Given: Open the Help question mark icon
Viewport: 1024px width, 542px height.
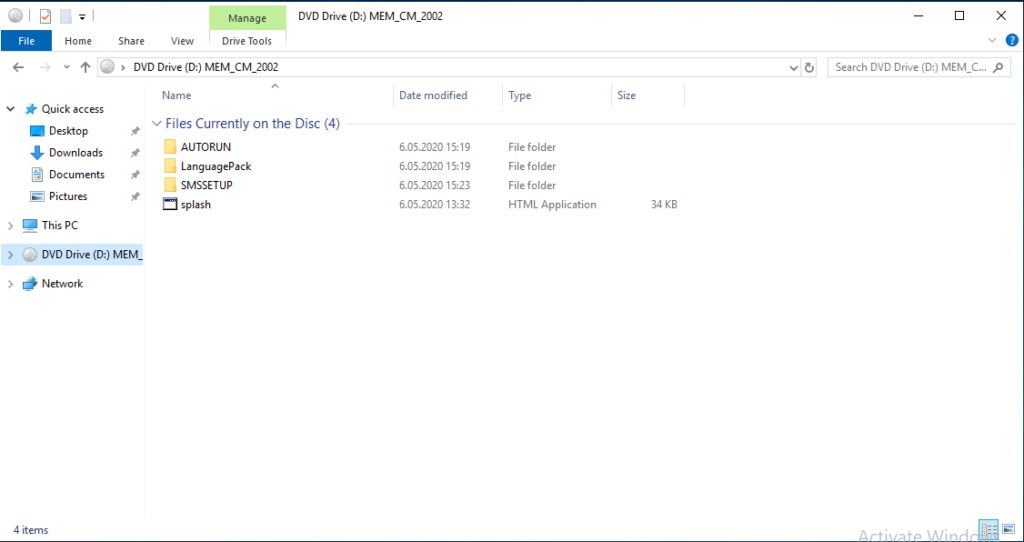Looking at the screenshot, I should 1010,41.
